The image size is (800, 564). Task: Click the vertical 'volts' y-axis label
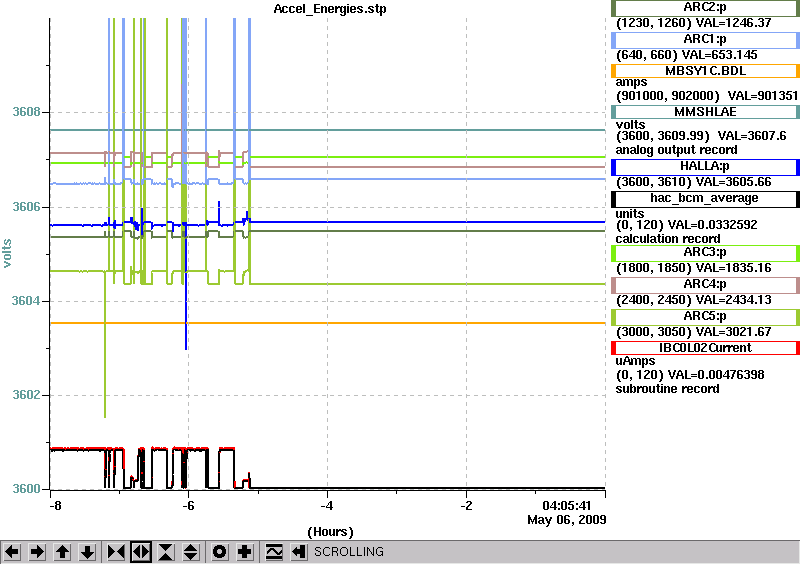point(7,253)
